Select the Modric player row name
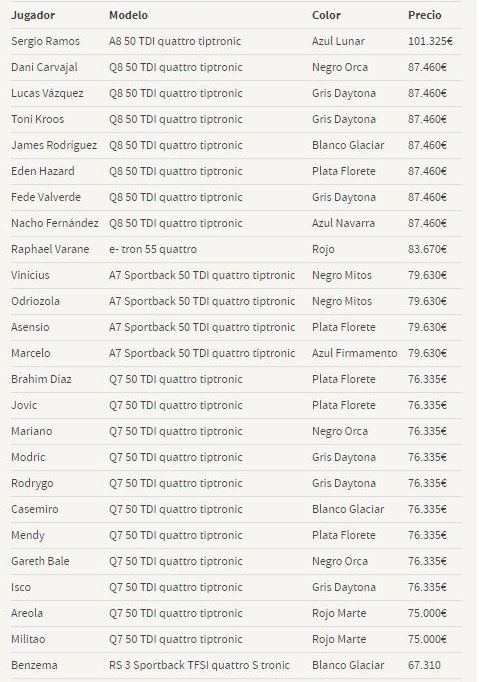 (x=28, y=457)
